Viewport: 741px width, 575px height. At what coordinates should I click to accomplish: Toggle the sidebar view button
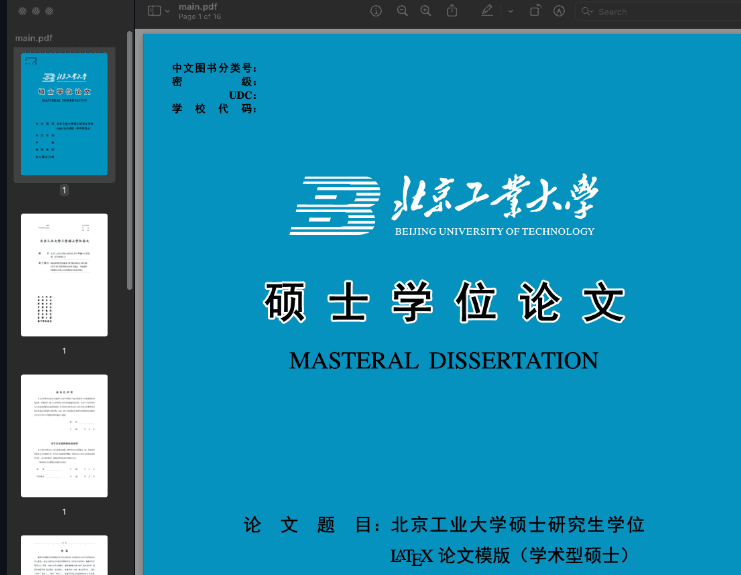point(154,11)
